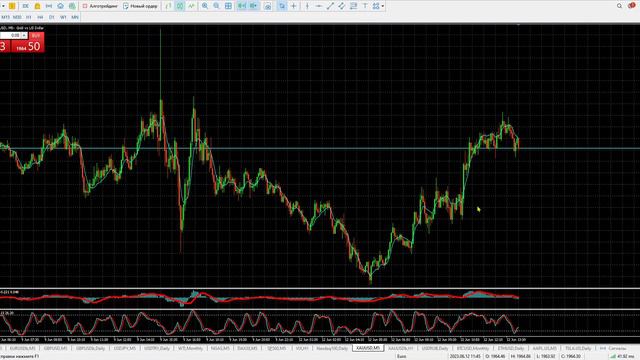The width and height of the screenshot is (640, 360).
Task: Switch to GBPUSD M5 chart tab
Action: click(55, 348)
